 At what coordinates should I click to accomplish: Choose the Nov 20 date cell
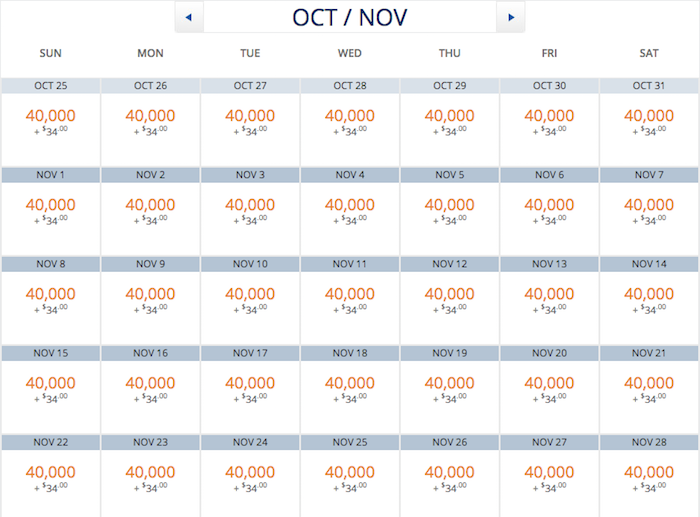pyautogui.click(x=549, y=390)
